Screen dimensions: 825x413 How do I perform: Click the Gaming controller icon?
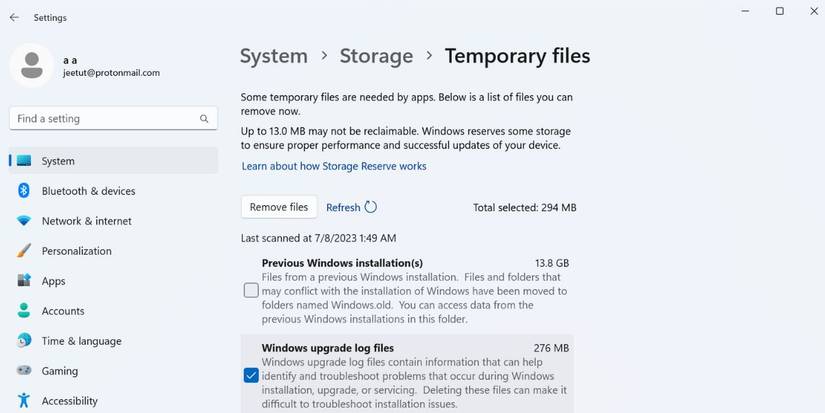pyautogui.click(x=24, y=371)
